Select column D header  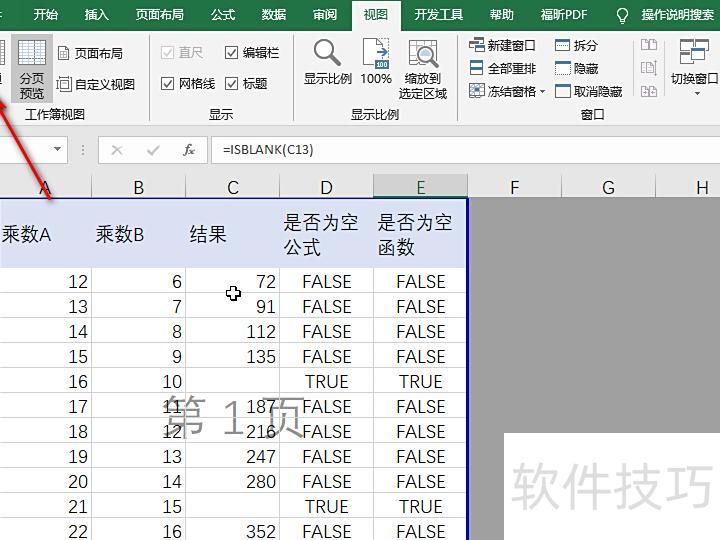point(326,187)
